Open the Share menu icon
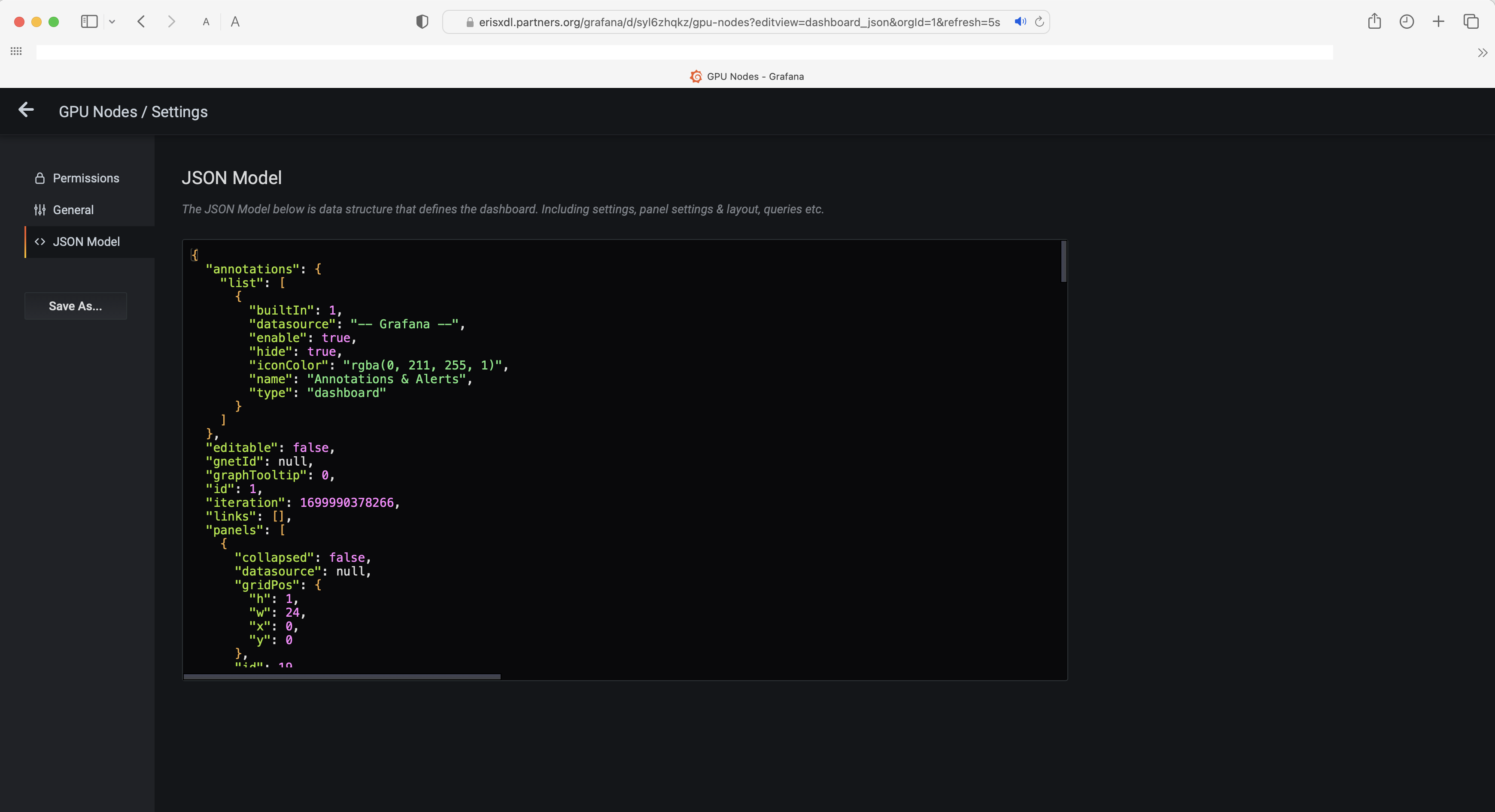Image resolution: width=1495 pixels, height=812 pixels. (1374, 21)
